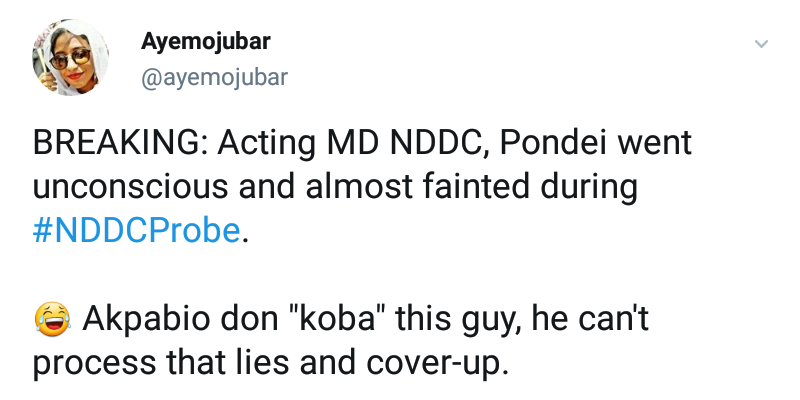
Task: Click the word process in the last line
Action: pos(94,362)
